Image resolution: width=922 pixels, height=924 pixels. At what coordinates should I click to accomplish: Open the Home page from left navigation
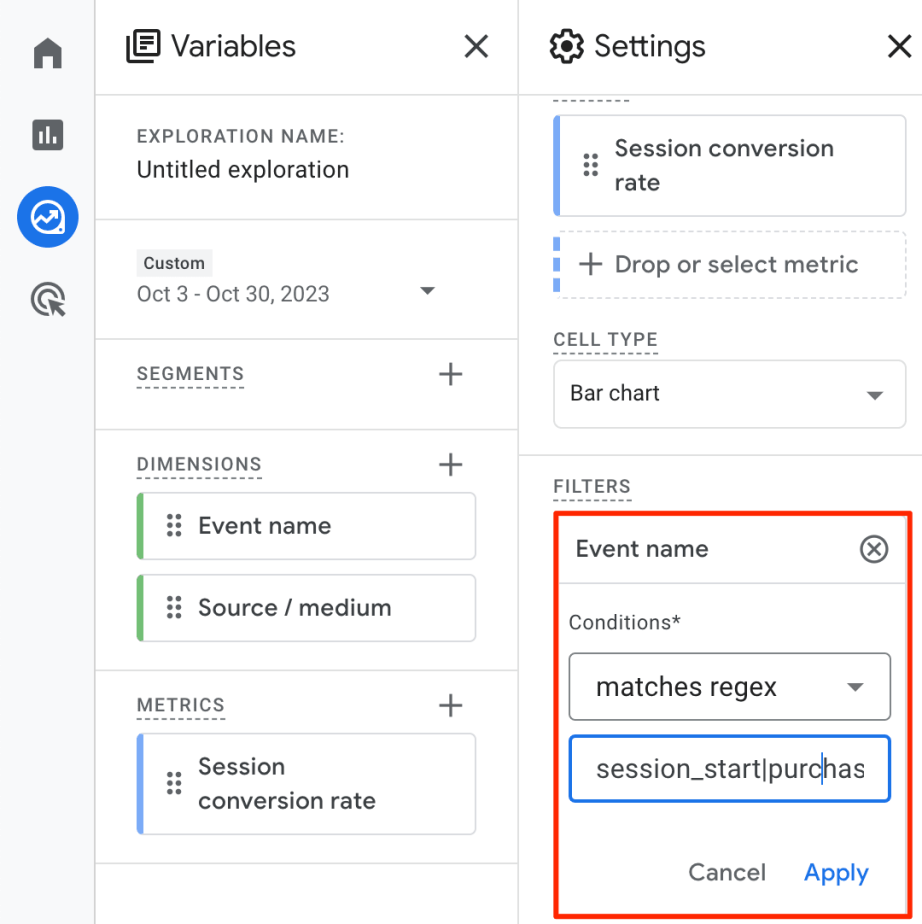click(x=47, y=53)
